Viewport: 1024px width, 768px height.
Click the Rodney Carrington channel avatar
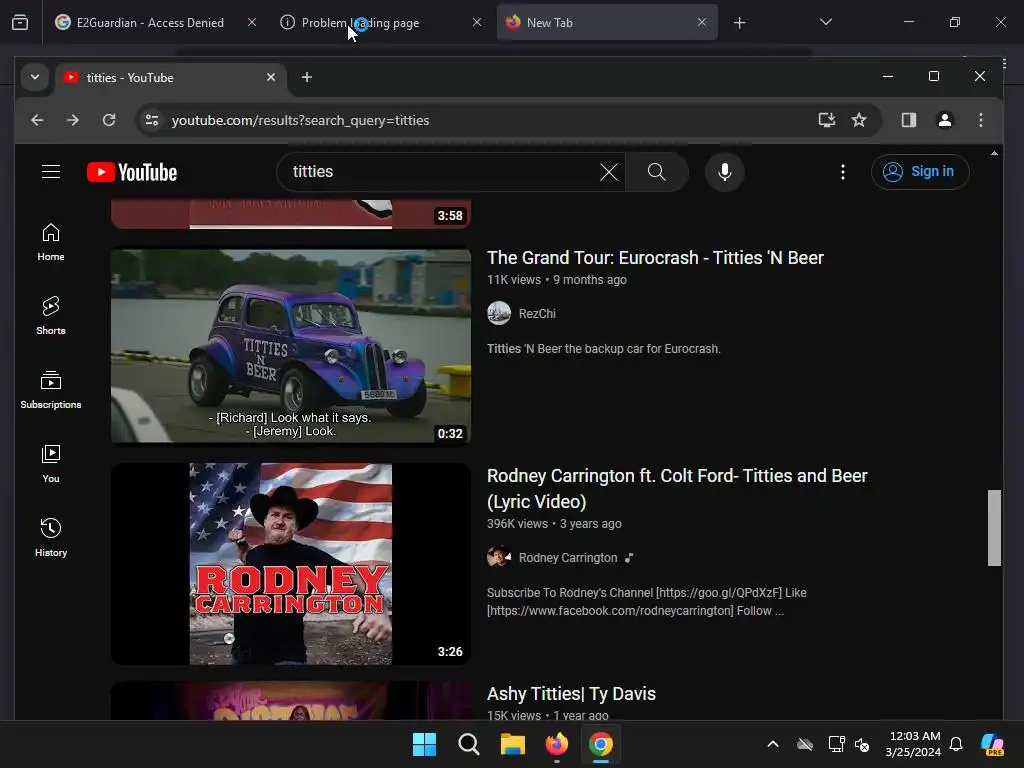499,558
